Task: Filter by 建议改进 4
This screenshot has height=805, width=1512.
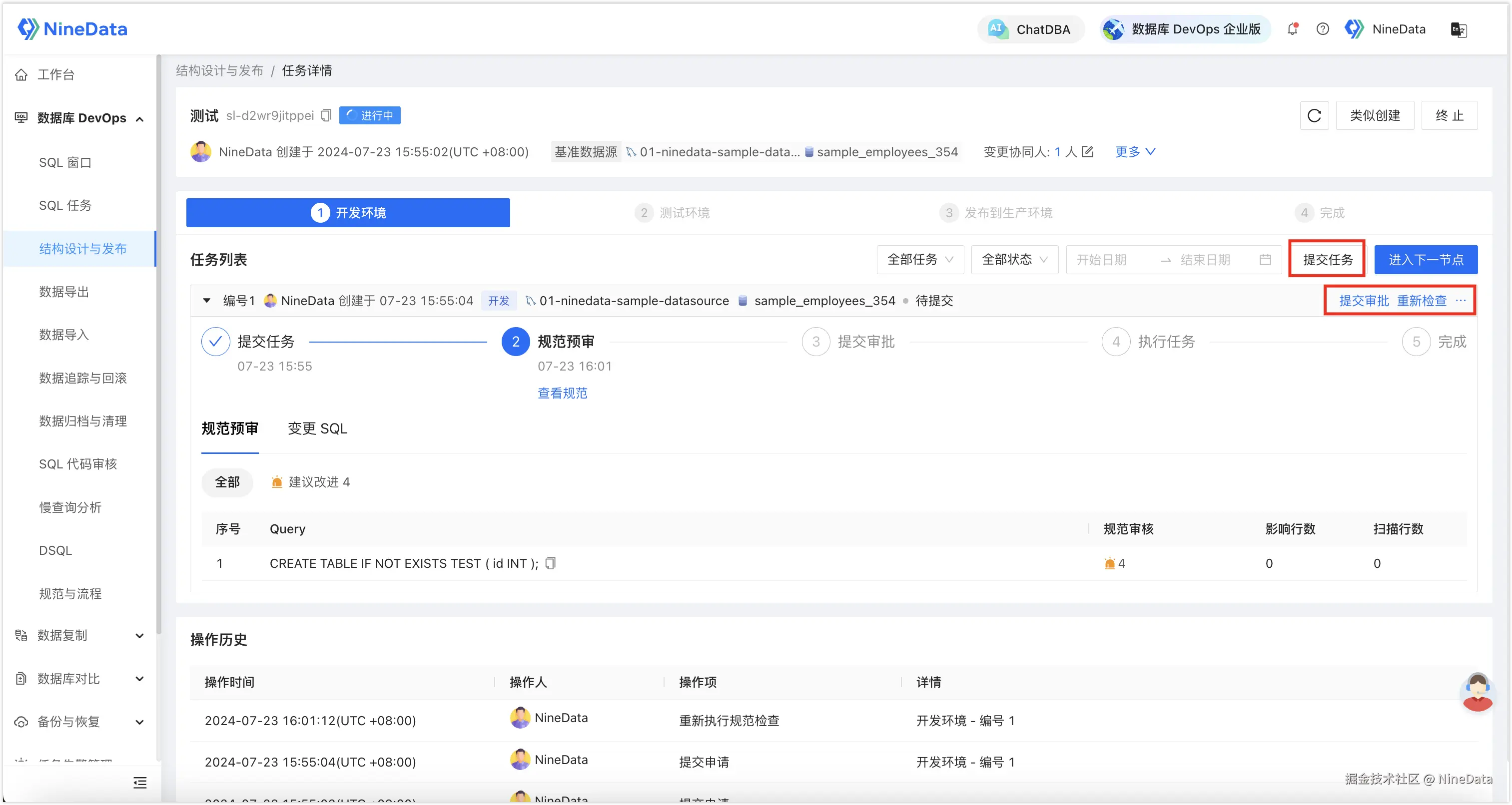Action: click(x=311, y=482)
